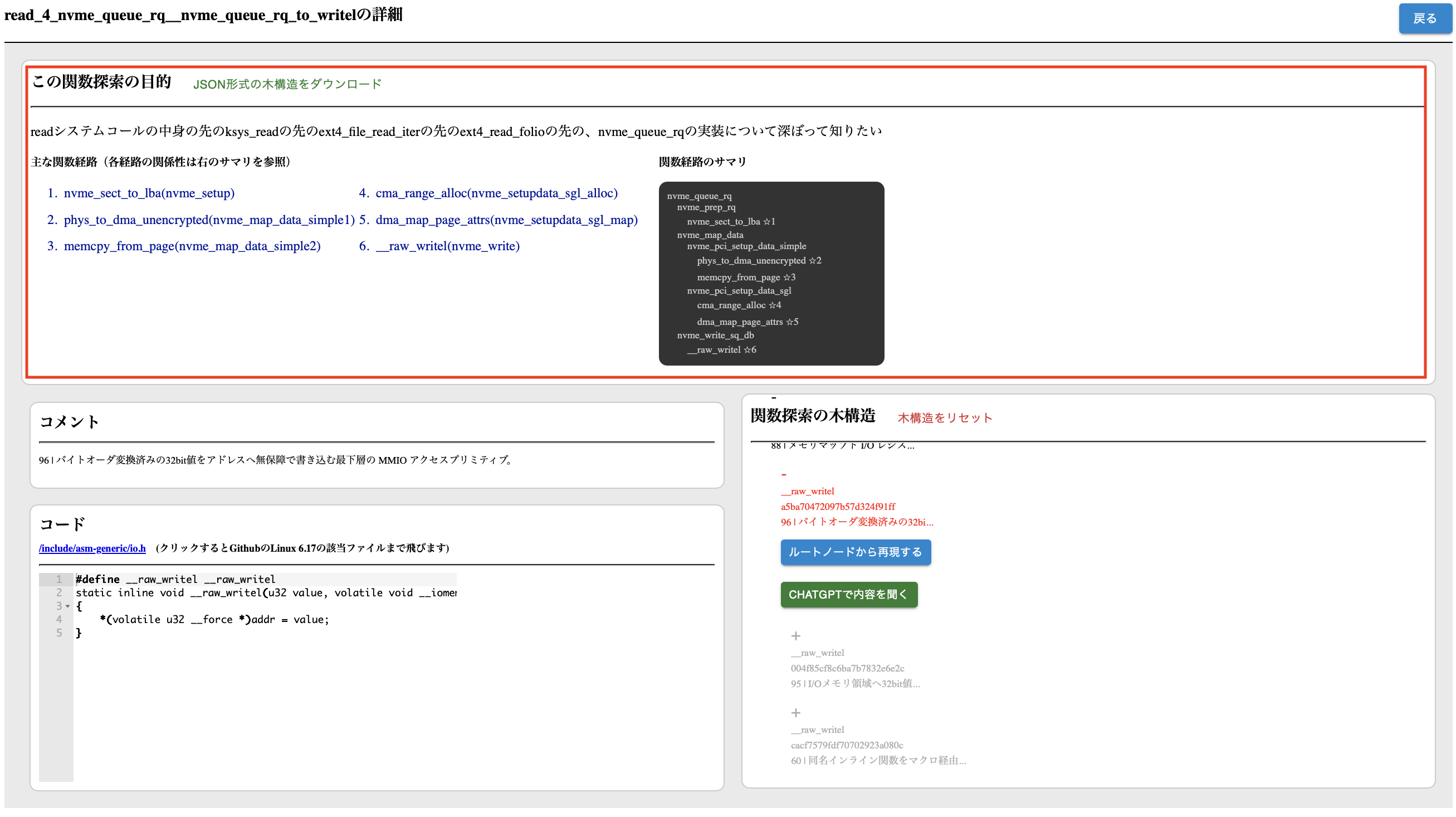
Task: Open the /include/asm-generic/io.h source link
Action: [92, 548]
